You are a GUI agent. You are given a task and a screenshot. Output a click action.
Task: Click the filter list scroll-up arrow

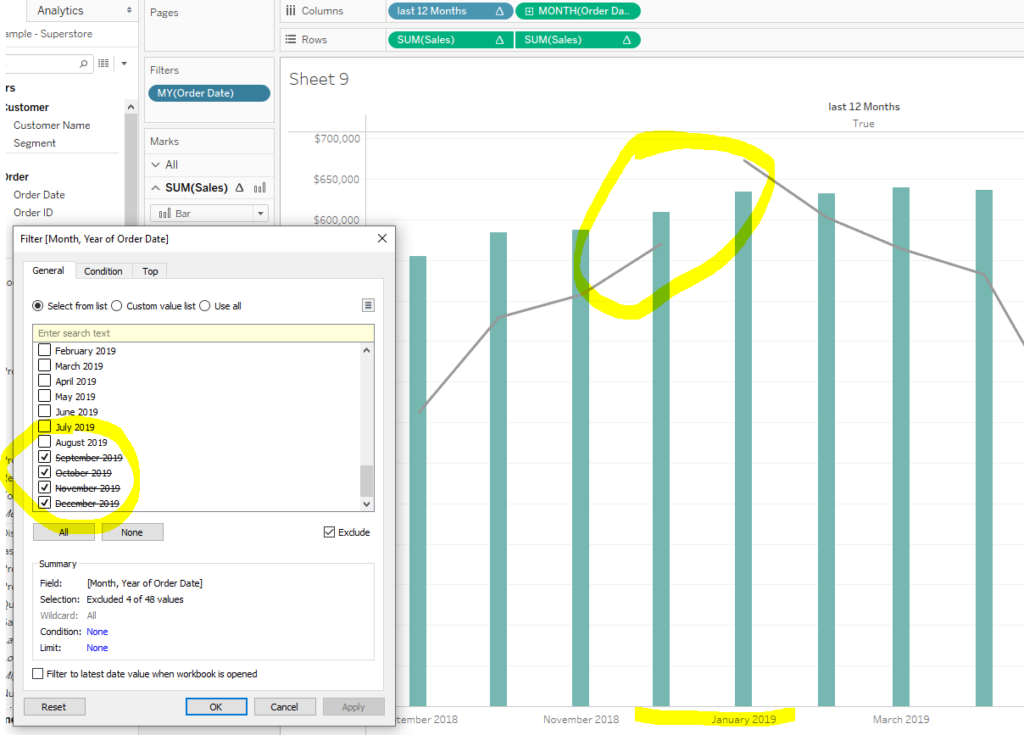tap(367, 351)
